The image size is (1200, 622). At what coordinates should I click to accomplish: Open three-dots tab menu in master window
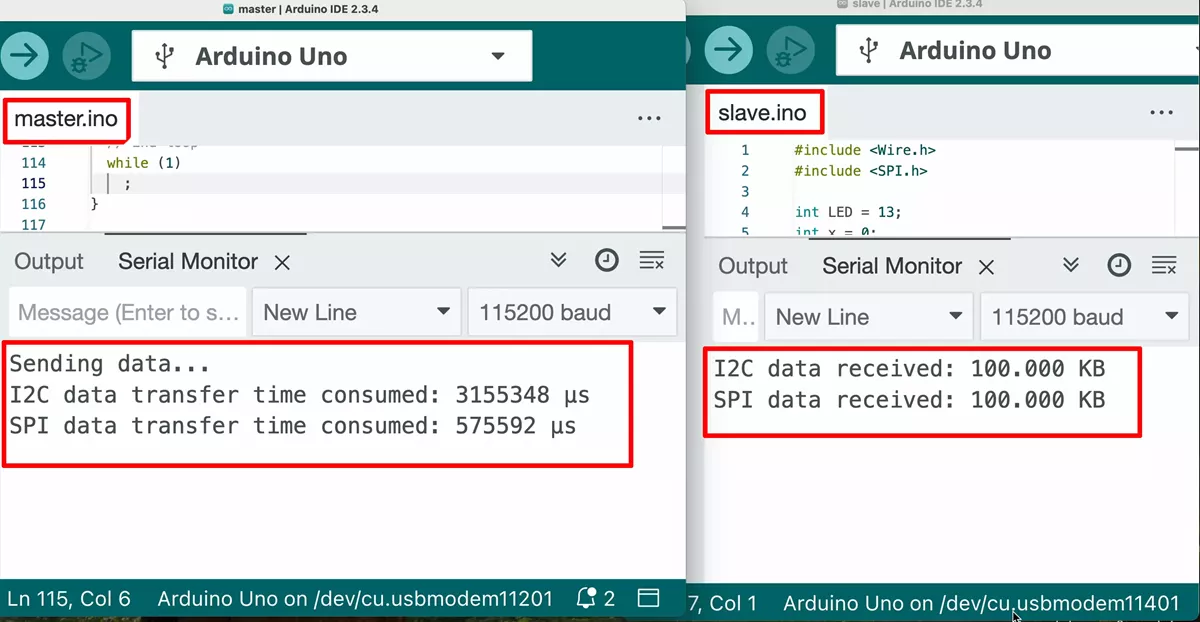649,118
